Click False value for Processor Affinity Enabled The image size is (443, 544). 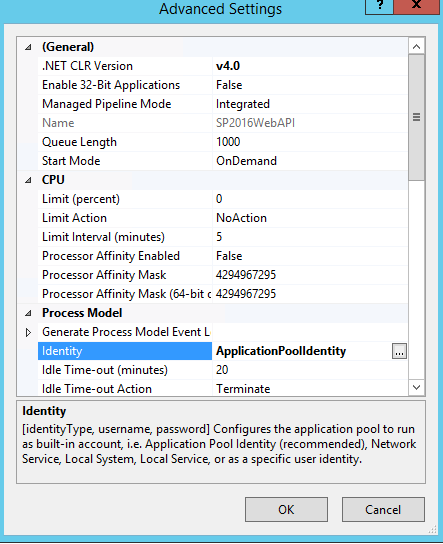pyautogui.click(x=229, y=256)
